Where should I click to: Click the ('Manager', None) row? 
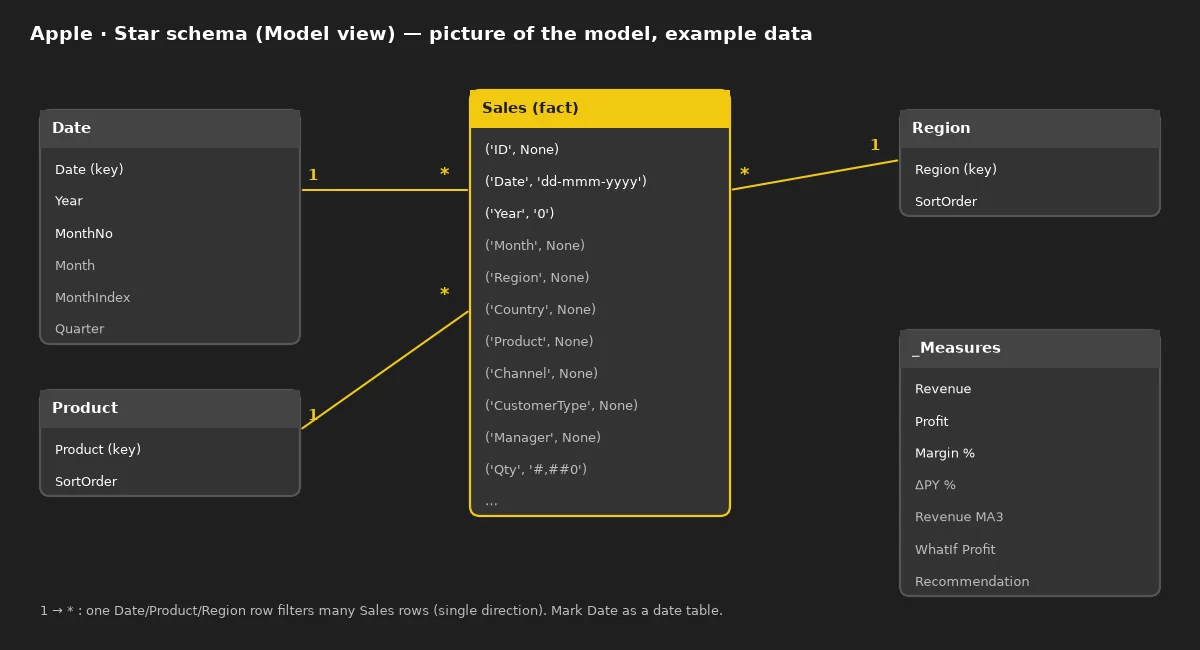543,438
